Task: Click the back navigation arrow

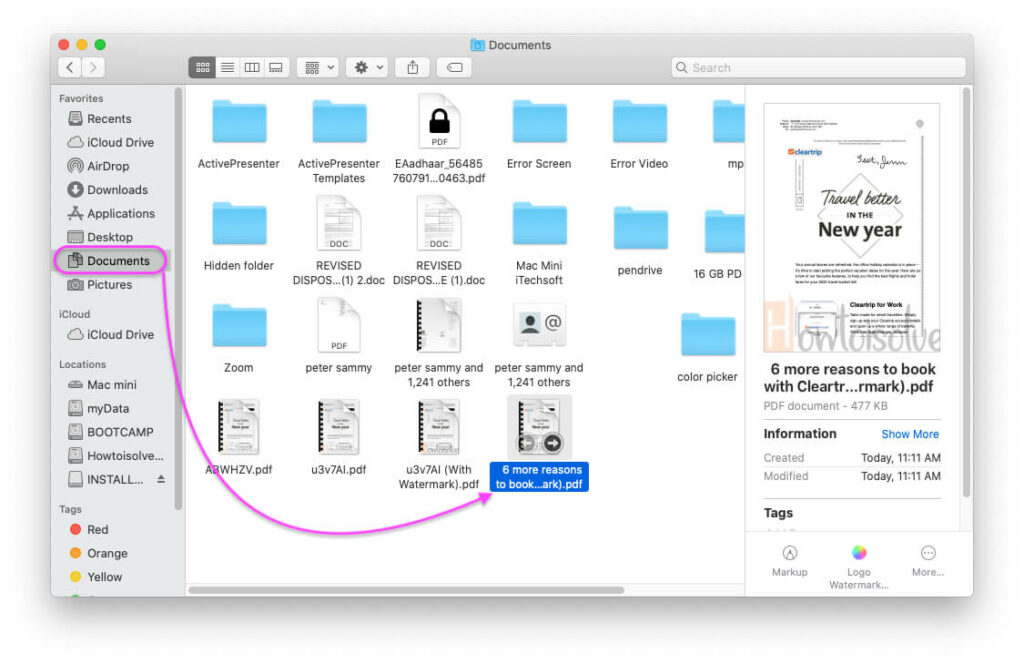Action: click(69, 67)
